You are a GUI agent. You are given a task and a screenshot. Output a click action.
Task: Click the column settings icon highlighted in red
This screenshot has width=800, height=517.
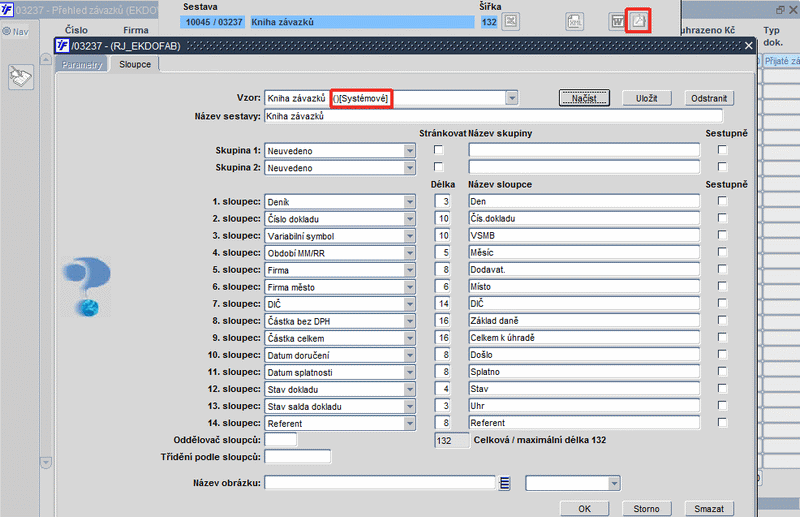pos(638,21)
